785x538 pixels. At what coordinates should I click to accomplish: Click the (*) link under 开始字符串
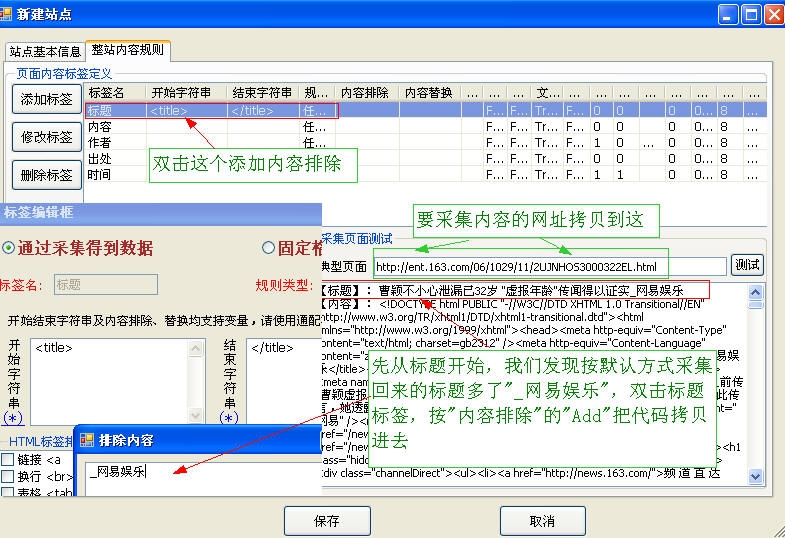(13, 416)
